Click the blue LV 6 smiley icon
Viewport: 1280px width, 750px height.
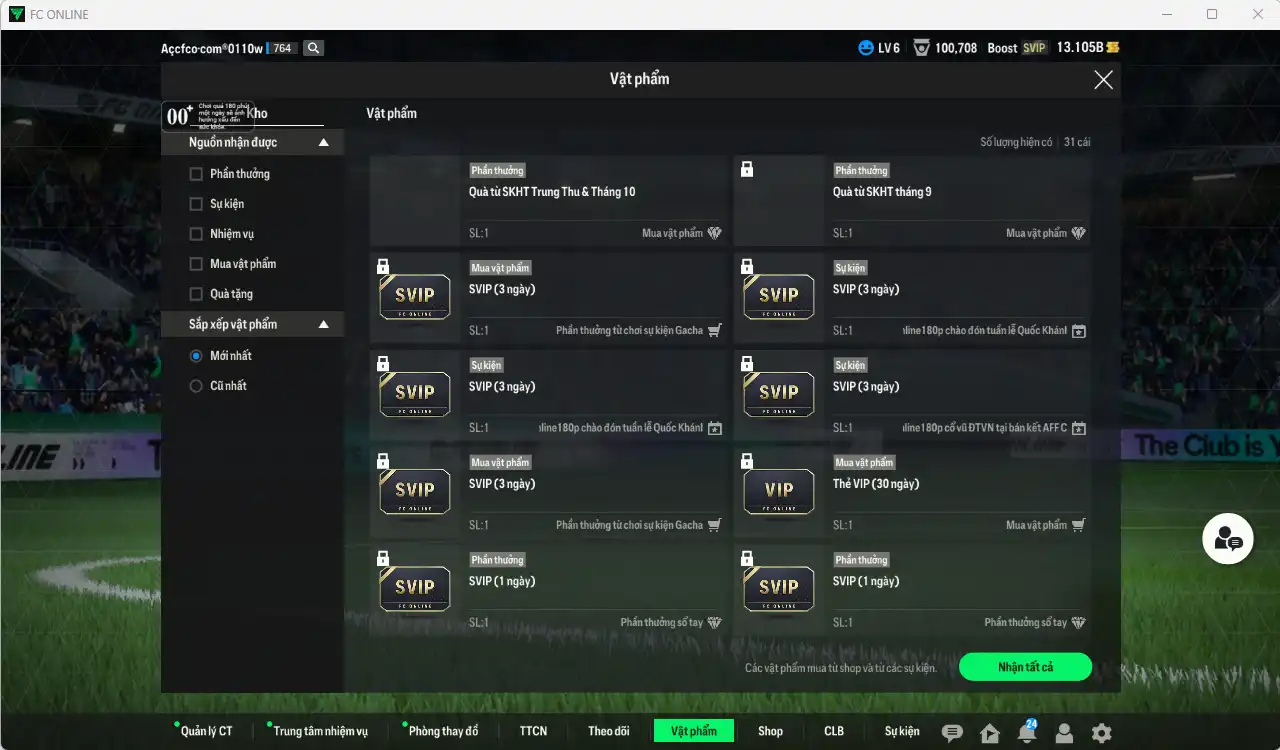[x=866, y=48]
